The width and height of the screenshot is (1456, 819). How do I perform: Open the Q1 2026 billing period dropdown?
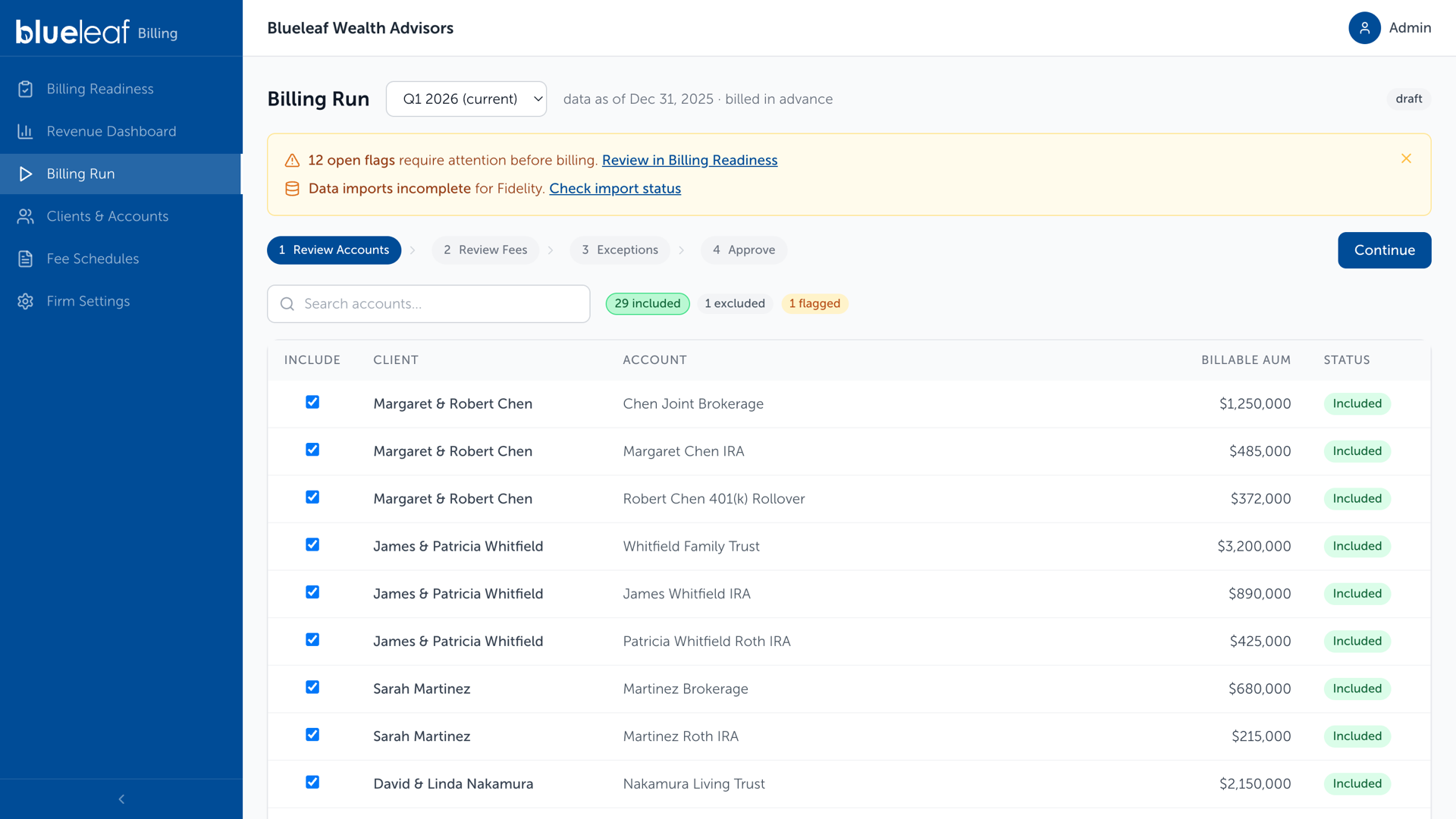(466, 99)
